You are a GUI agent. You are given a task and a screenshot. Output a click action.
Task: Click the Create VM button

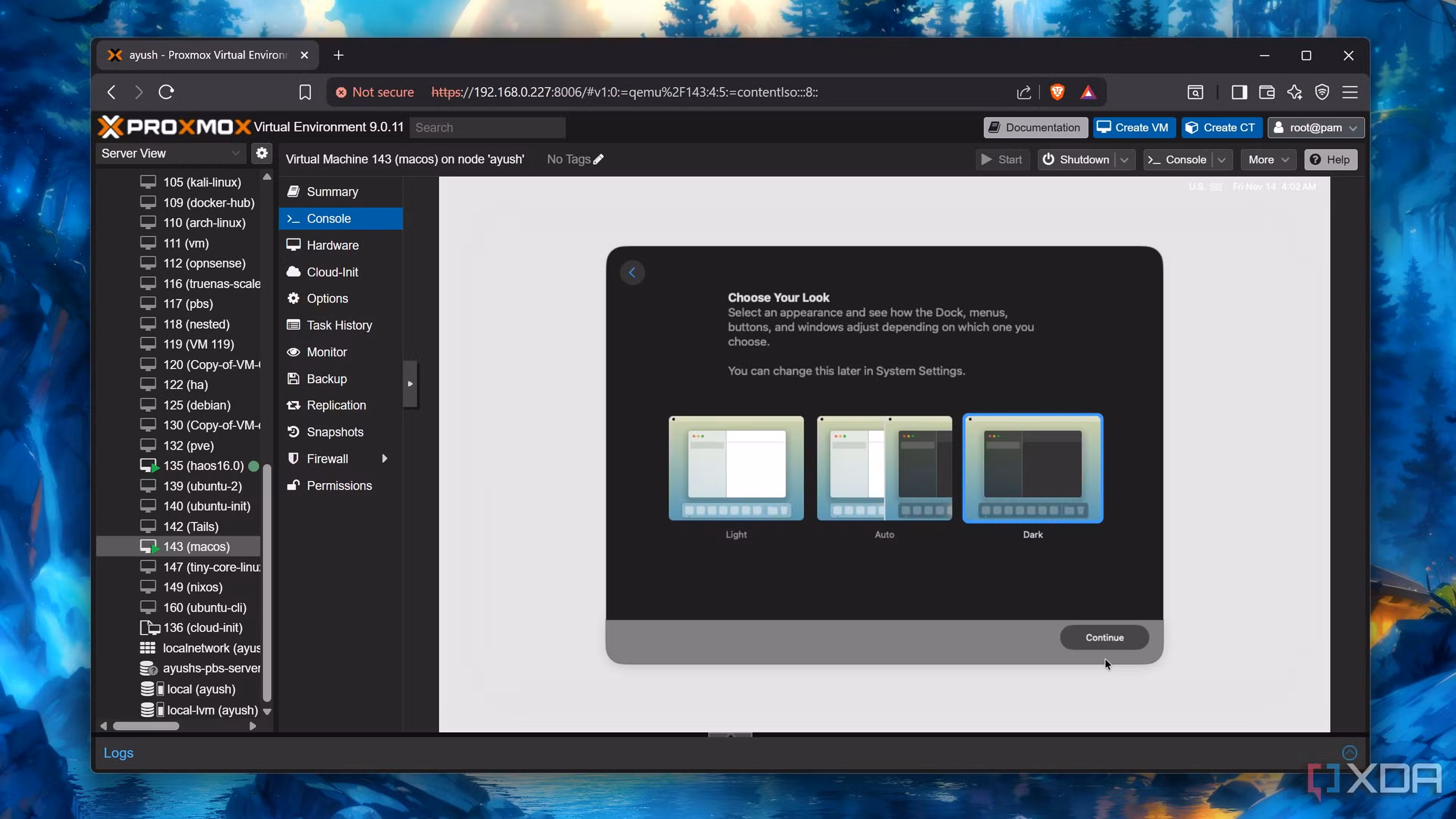click(x=1134, y=128)
